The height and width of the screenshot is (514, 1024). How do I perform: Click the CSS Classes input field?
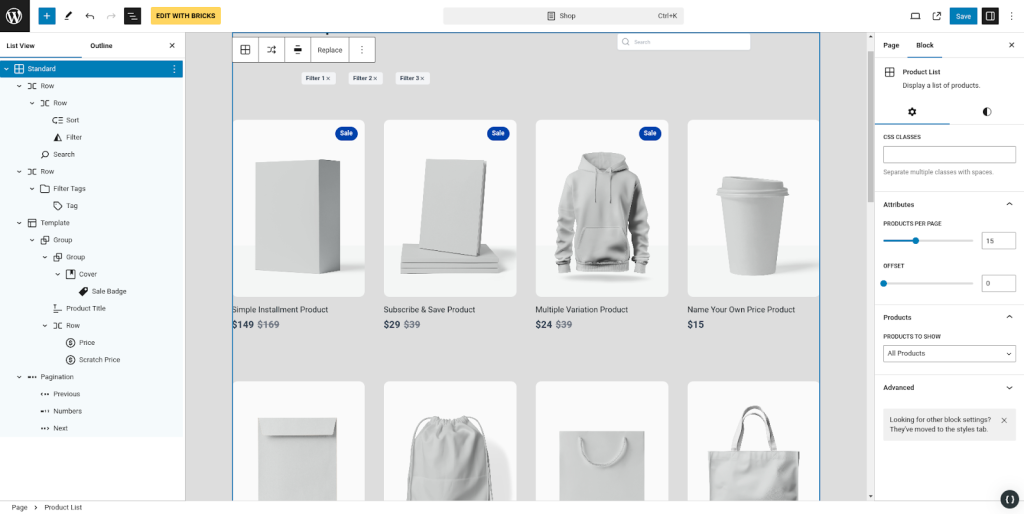949,155
